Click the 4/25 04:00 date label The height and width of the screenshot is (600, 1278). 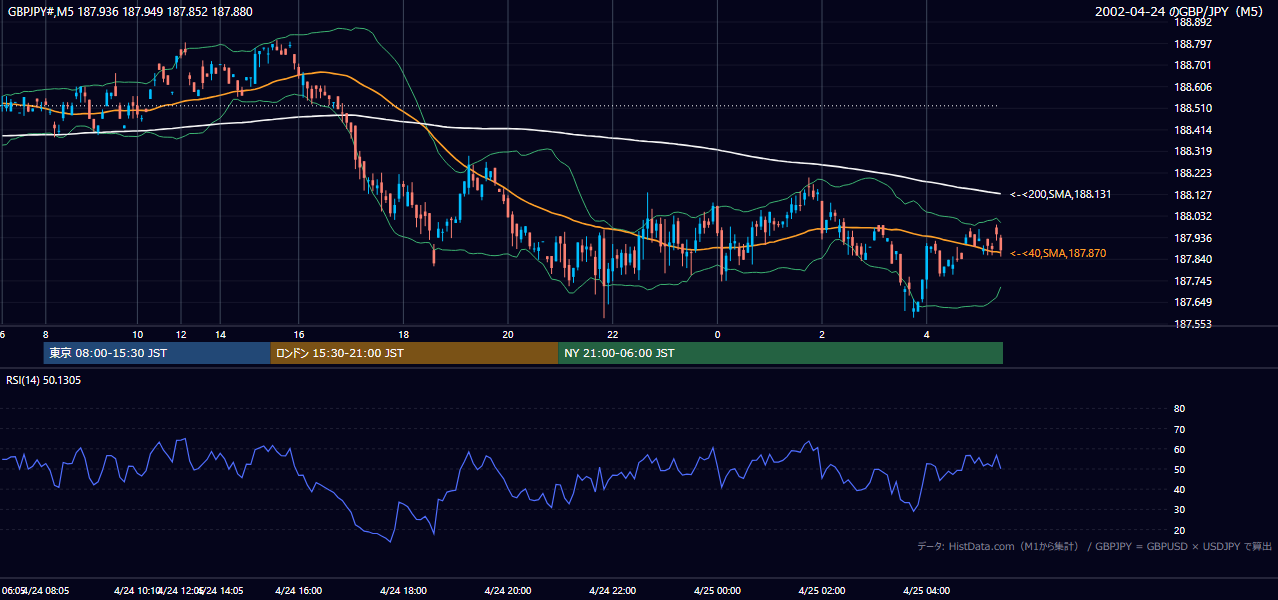(926, 591)
